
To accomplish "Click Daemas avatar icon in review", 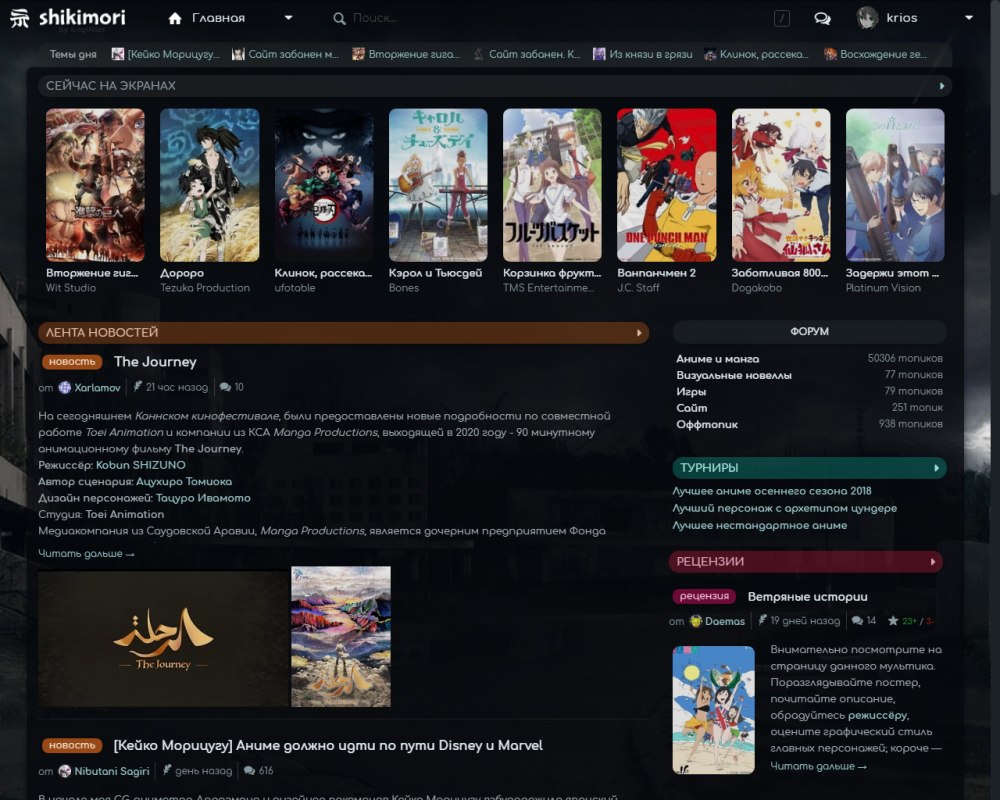I will [696, 621].
